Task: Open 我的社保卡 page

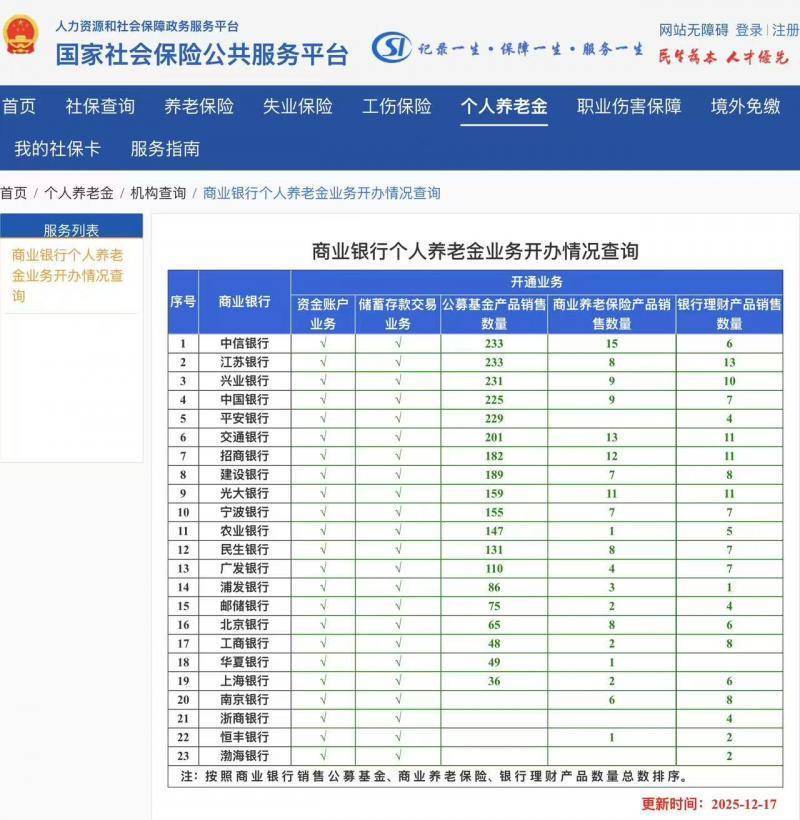Action: [x=57, y=149]
